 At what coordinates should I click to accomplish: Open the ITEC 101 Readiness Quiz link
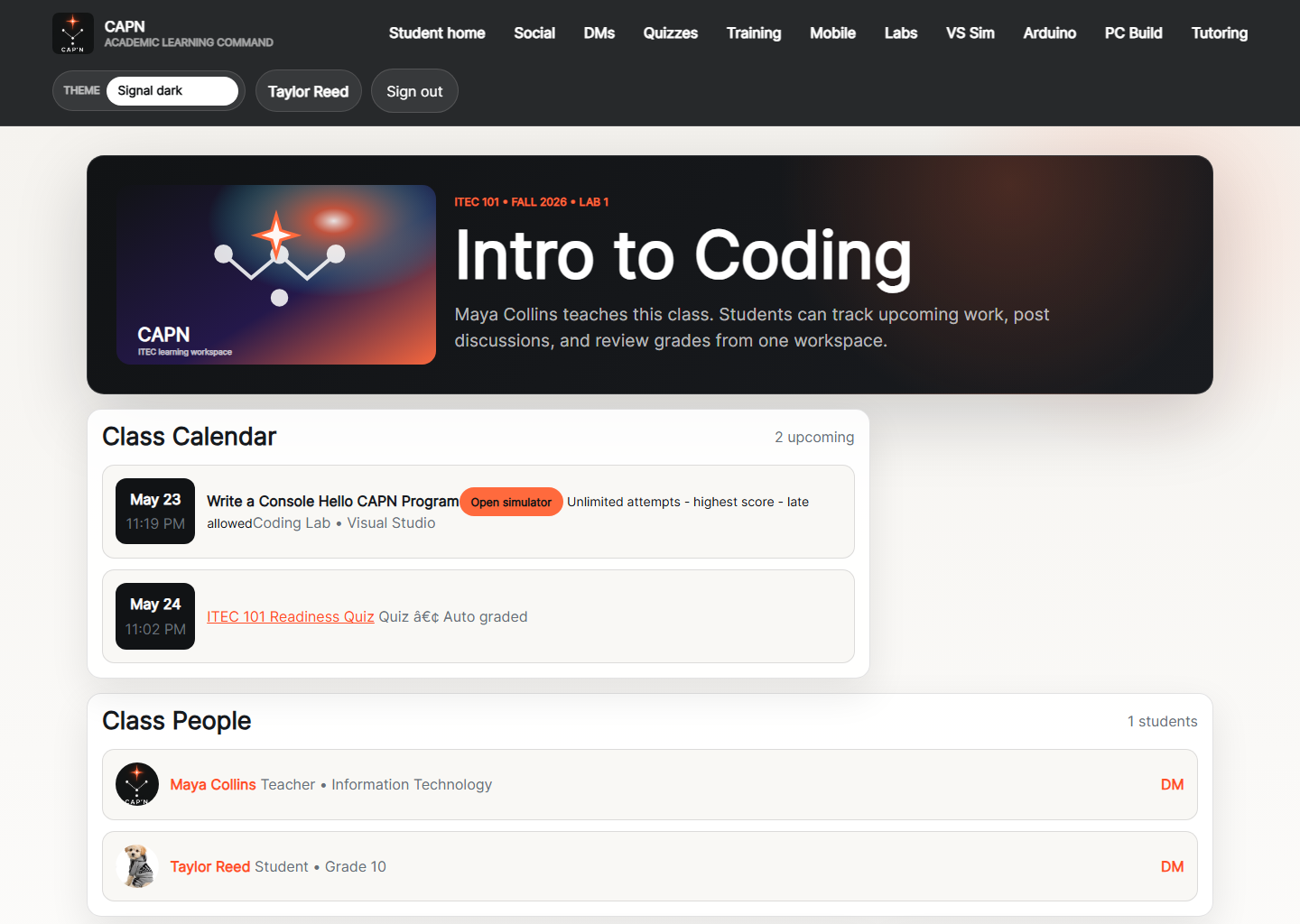291,616
